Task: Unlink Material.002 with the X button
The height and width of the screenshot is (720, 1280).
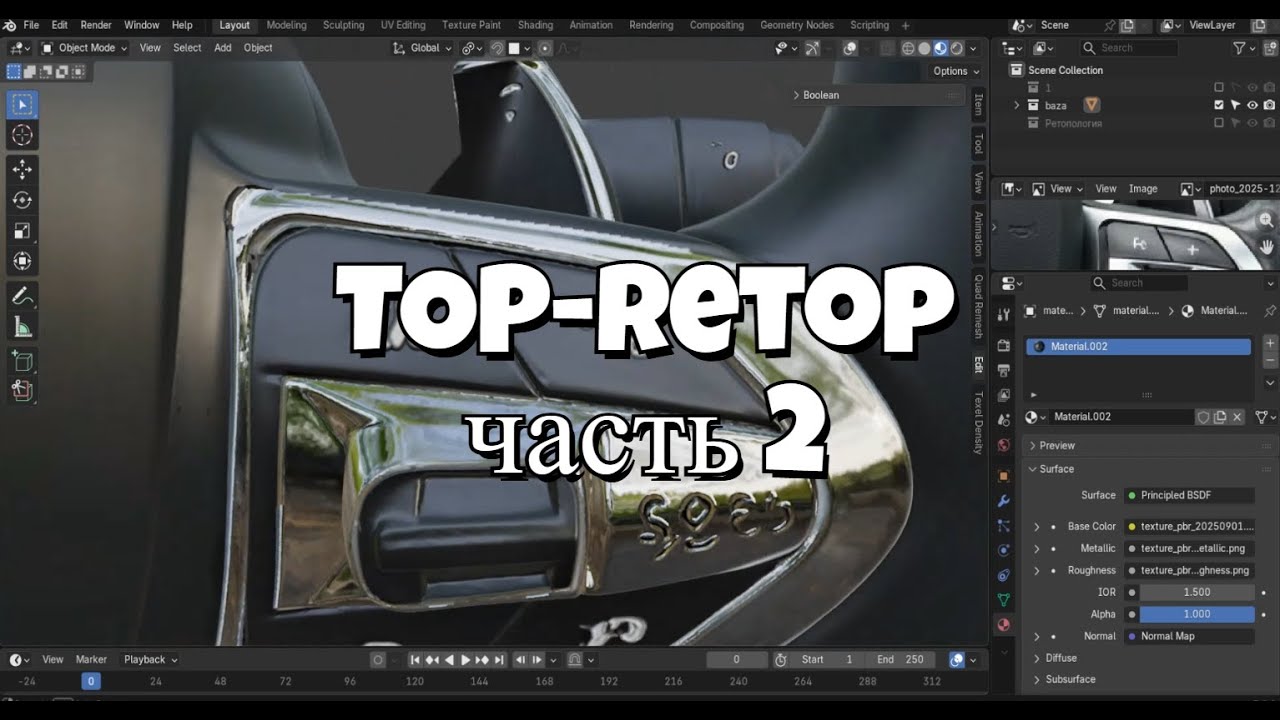Action: [1237, 417]
